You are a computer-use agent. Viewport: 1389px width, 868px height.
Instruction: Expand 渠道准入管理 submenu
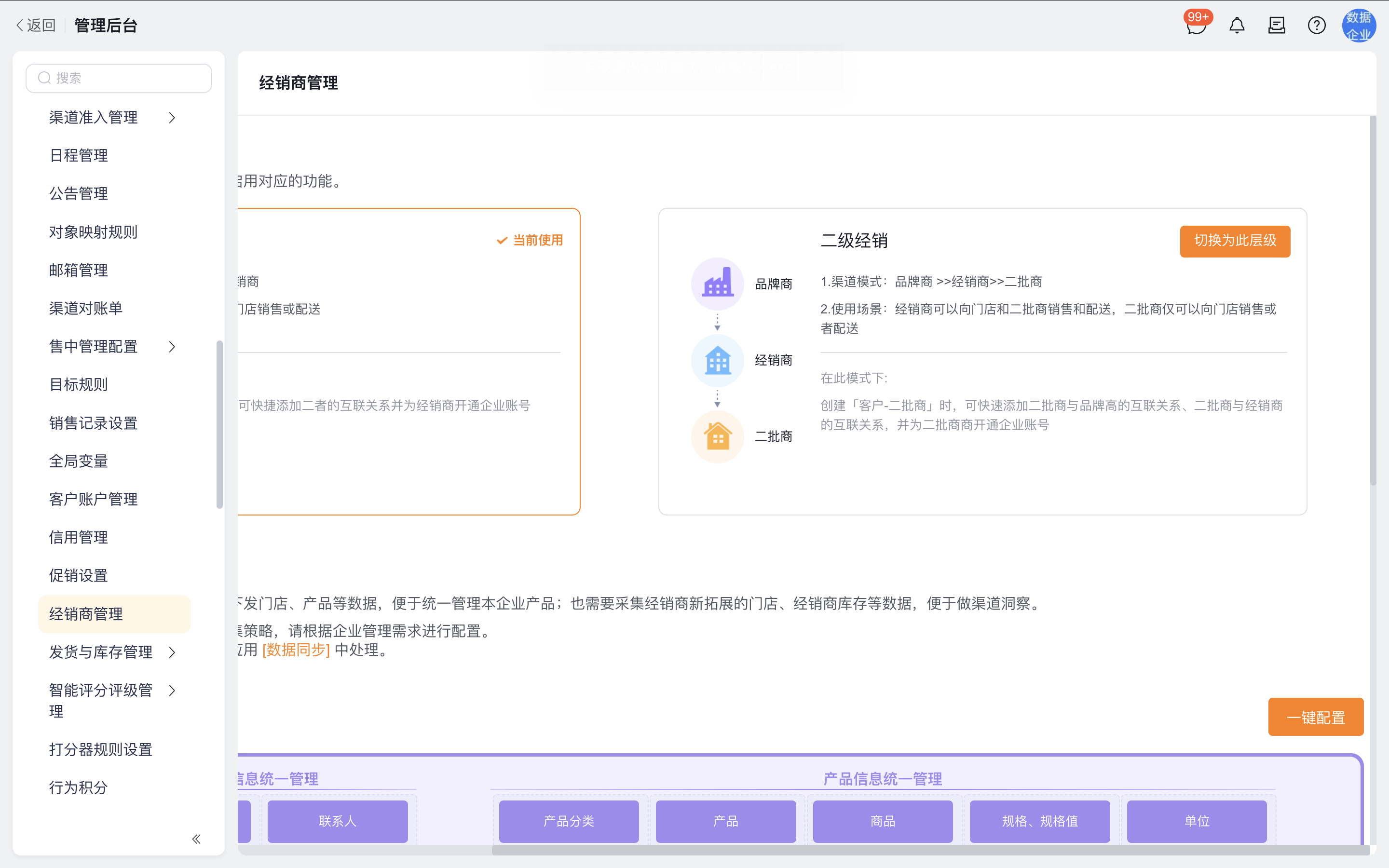(171, 118)
